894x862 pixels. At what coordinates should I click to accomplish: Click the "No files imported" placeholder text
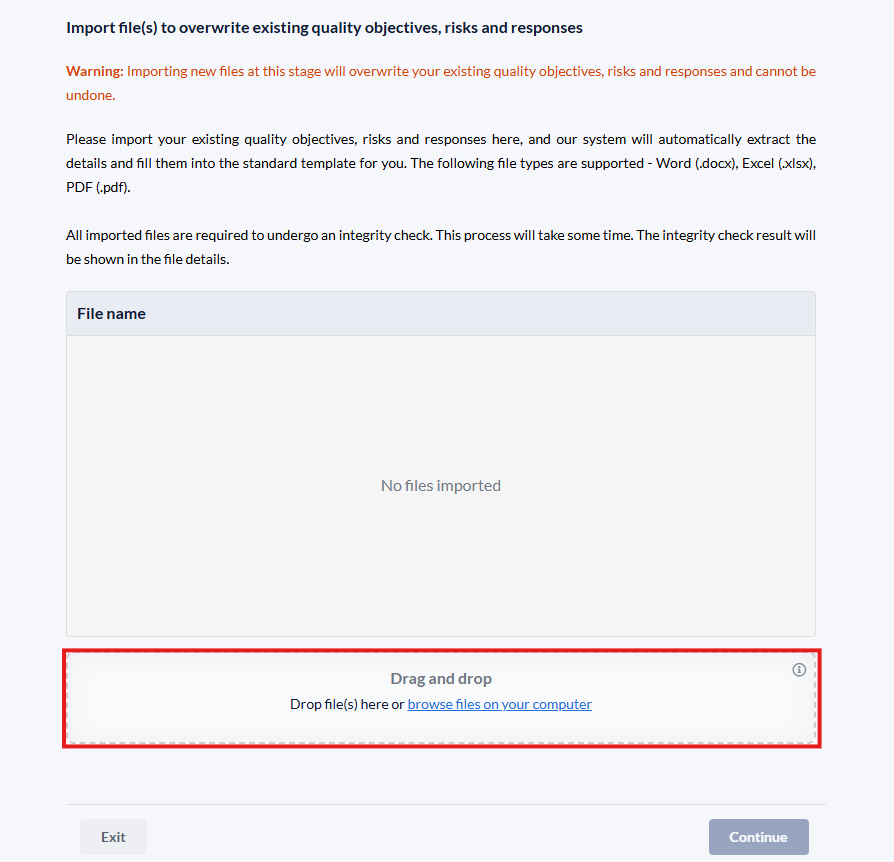coord(441,486)
